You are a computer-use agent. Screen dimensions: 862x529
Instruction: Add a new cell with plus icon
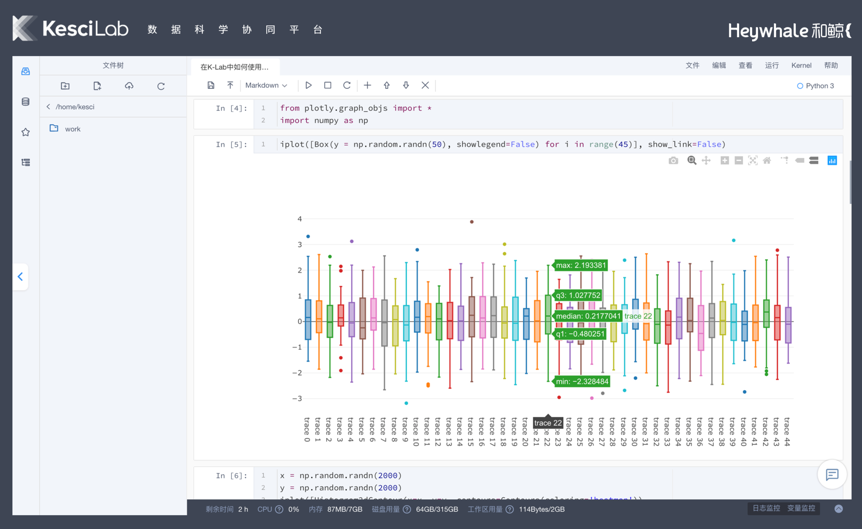367,85
